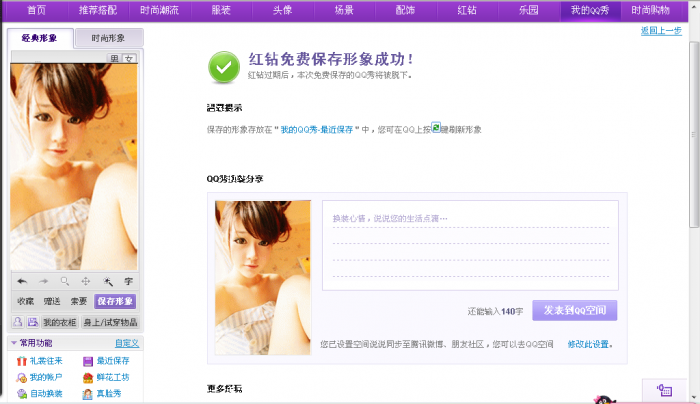This screenshot has width=700, height=404.
Task: Click the 我的帐户 account icon
Action: [21, 378]
